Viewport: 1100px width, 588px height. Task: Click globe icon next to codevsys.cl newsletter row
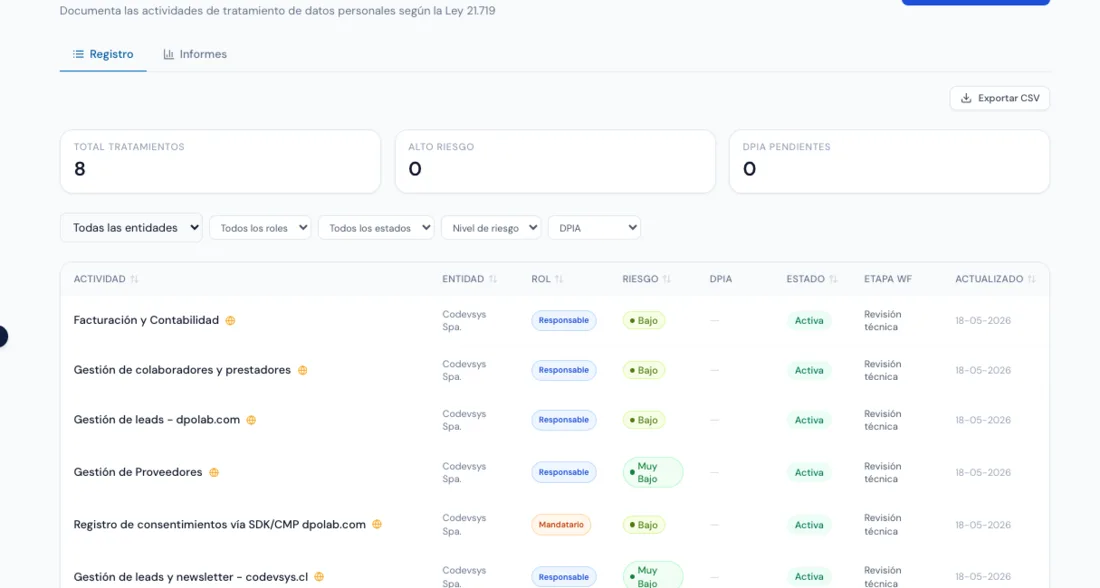[x=319, y=577]
